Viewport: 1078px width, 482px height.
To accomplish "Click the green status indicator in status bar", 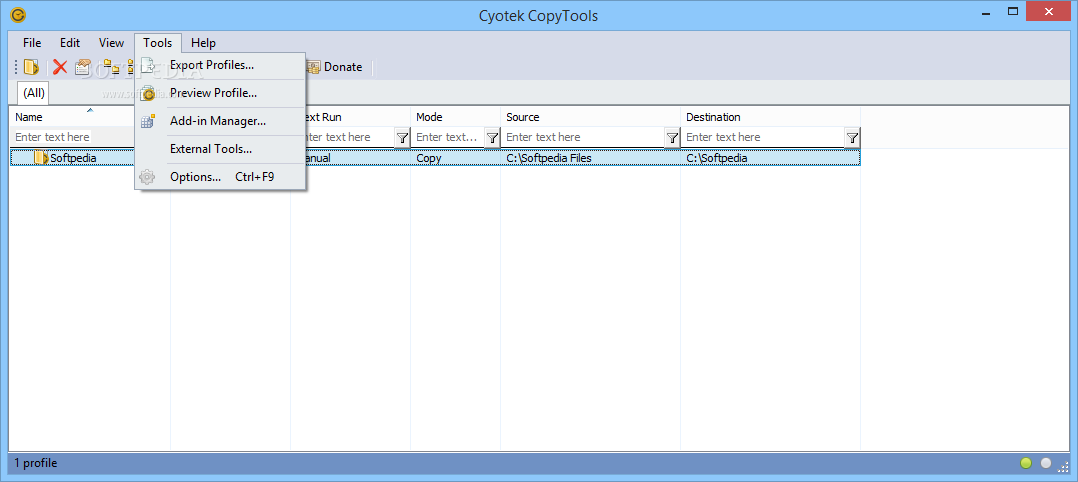I will coord(1026,463).
